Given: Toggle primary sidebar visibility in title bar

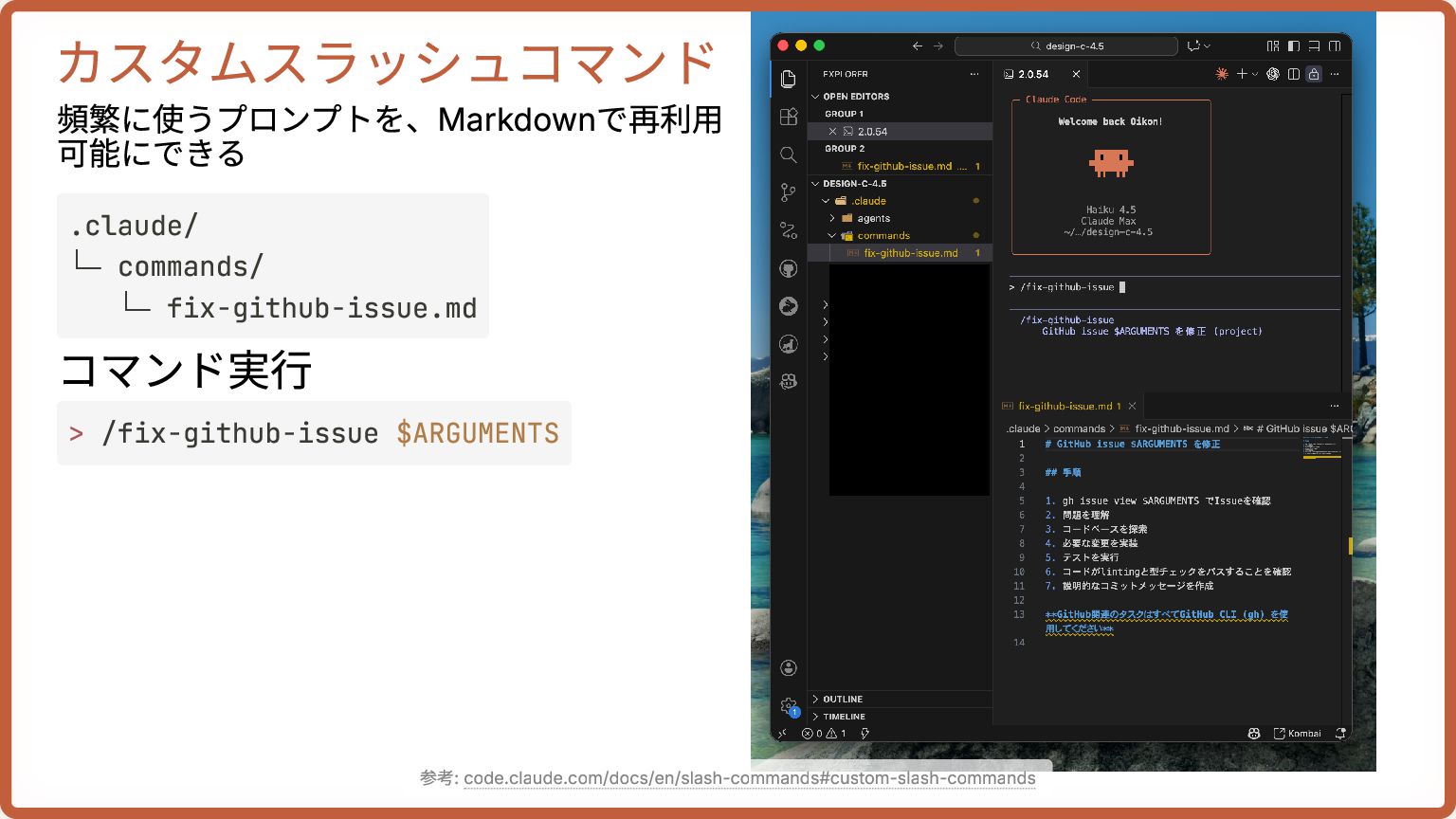Looking at the screenshot, I should pos(1294,45).
